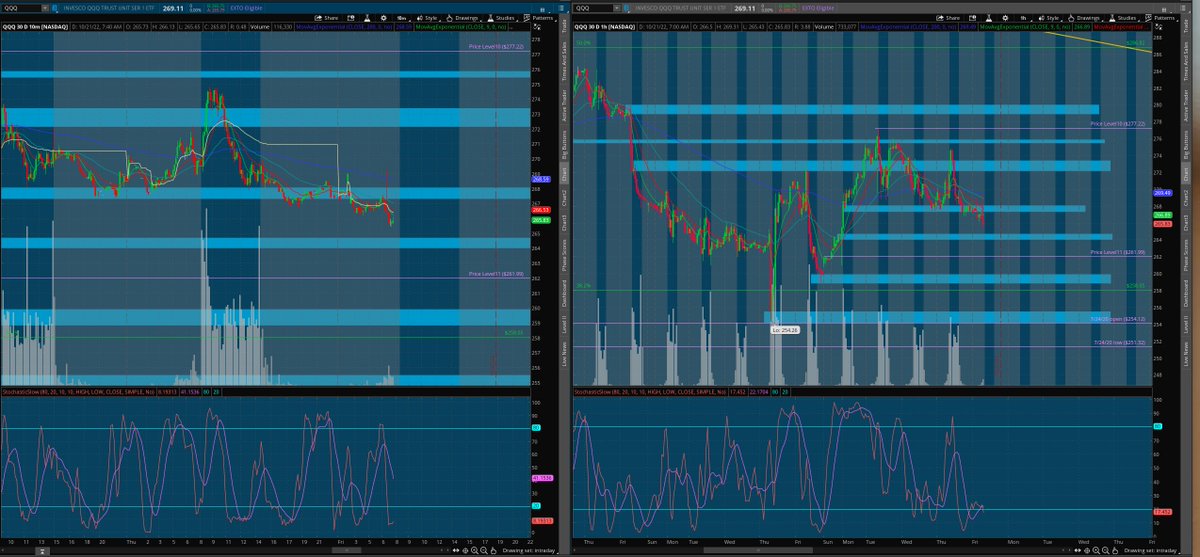The width and height of the screenshot is (1200, 557).
Task: Click the quick chart icon beside right Share
Action: (x=972, y=18)
